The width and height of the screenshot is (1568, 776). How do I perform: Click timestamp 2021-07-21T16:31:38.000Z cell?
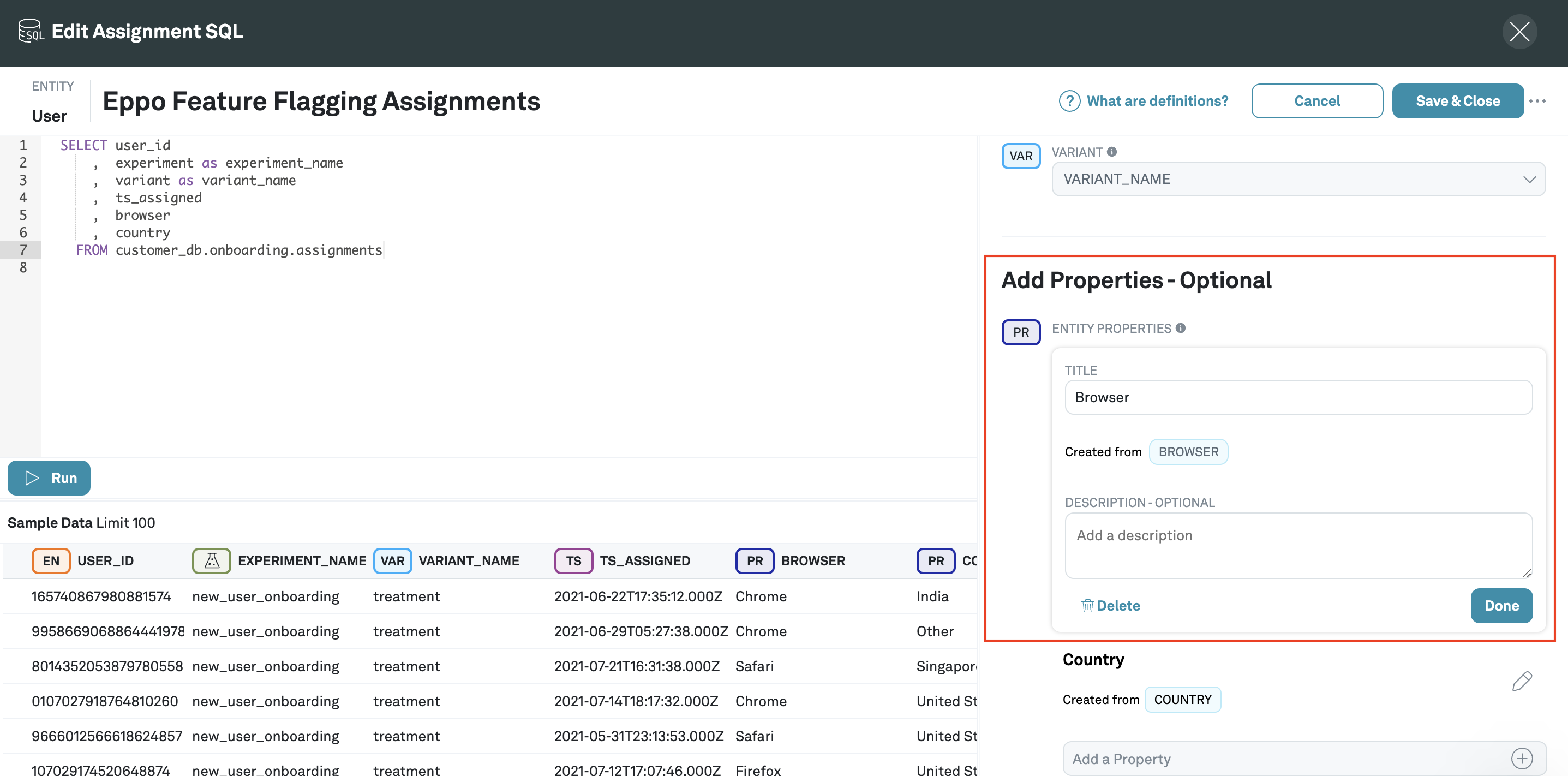pos(637,666)
